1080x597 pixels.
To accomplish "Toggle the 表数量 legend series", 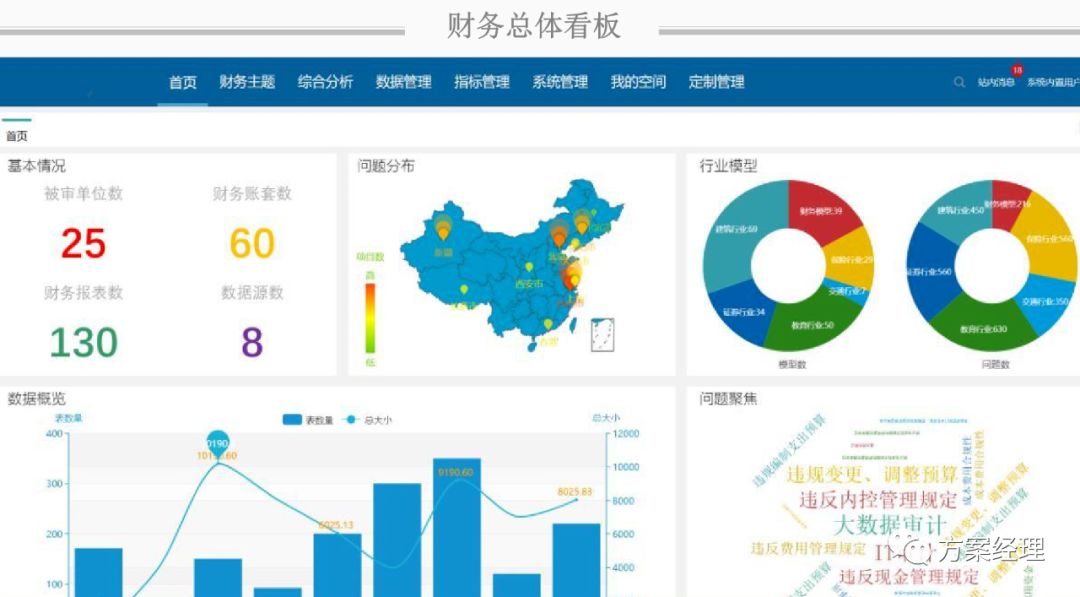I will tap(308, 419).
